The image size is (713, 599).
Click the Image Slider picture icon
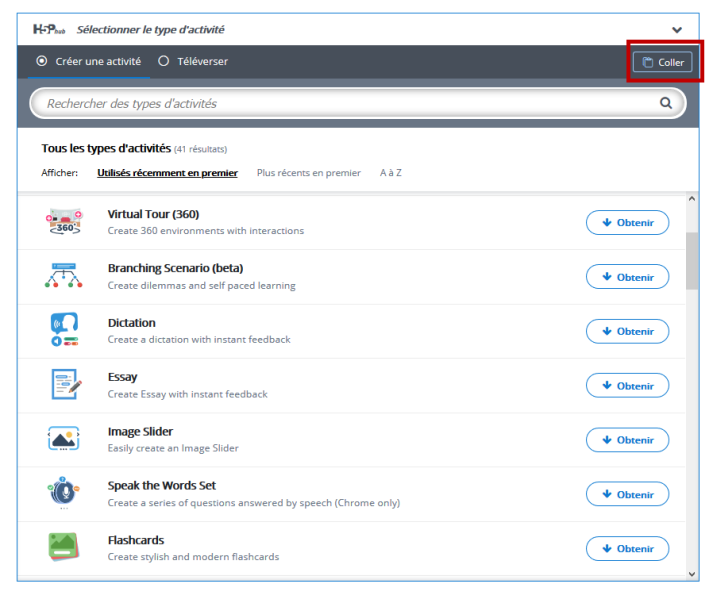[64, 438]
